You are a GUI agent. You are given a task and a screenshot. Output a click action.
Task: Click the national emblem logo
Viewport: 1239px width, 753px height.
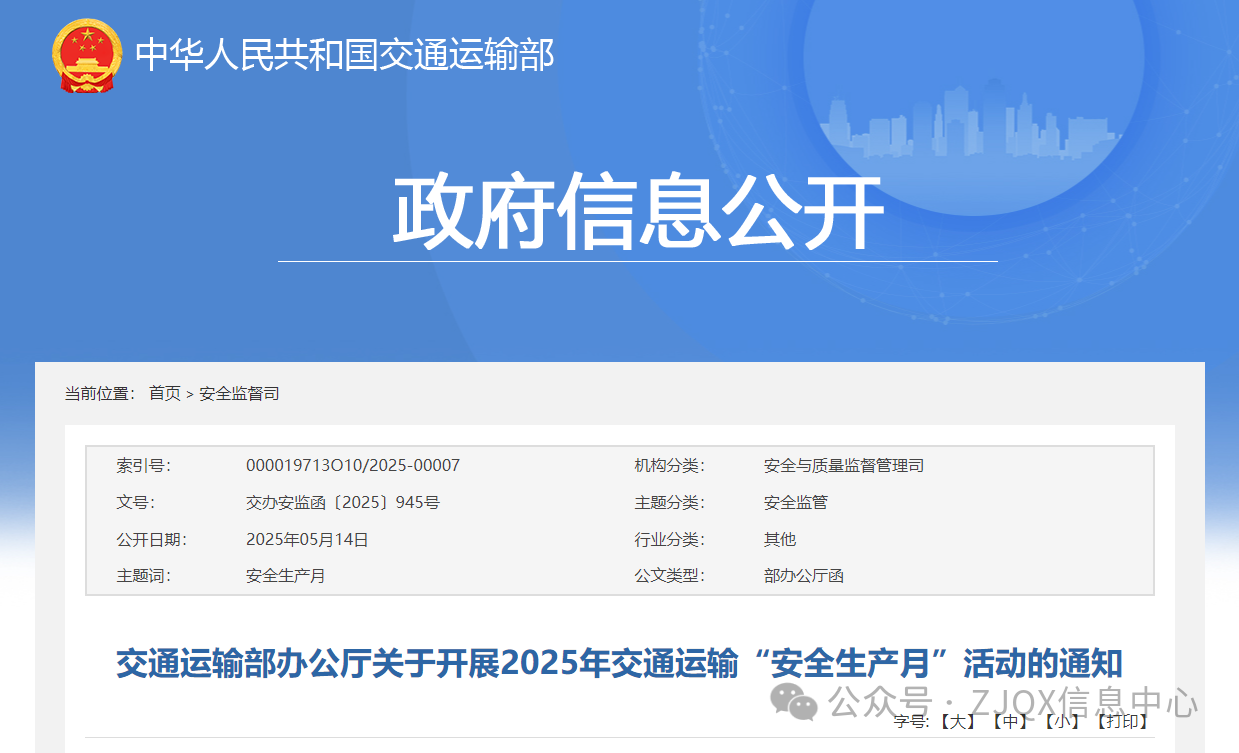85,56
